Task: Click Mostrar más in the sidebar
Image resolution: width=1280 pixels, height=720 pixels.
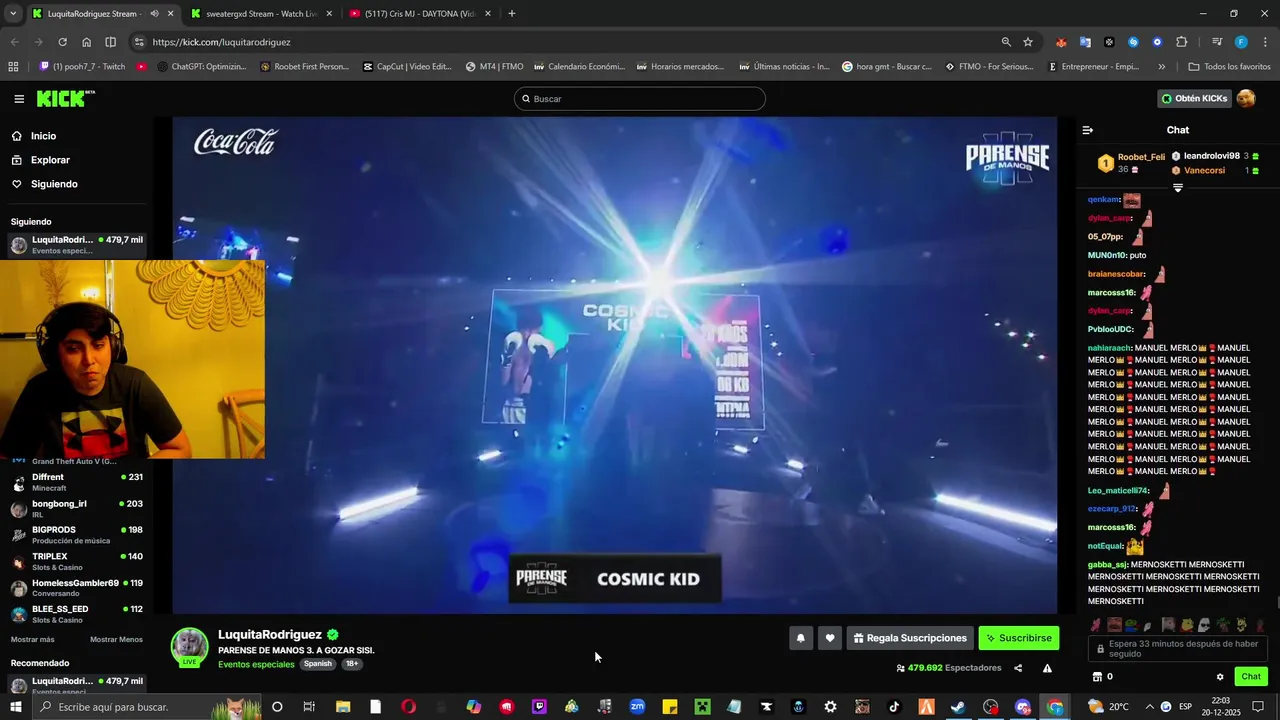Action: click(x=33, y=640)
